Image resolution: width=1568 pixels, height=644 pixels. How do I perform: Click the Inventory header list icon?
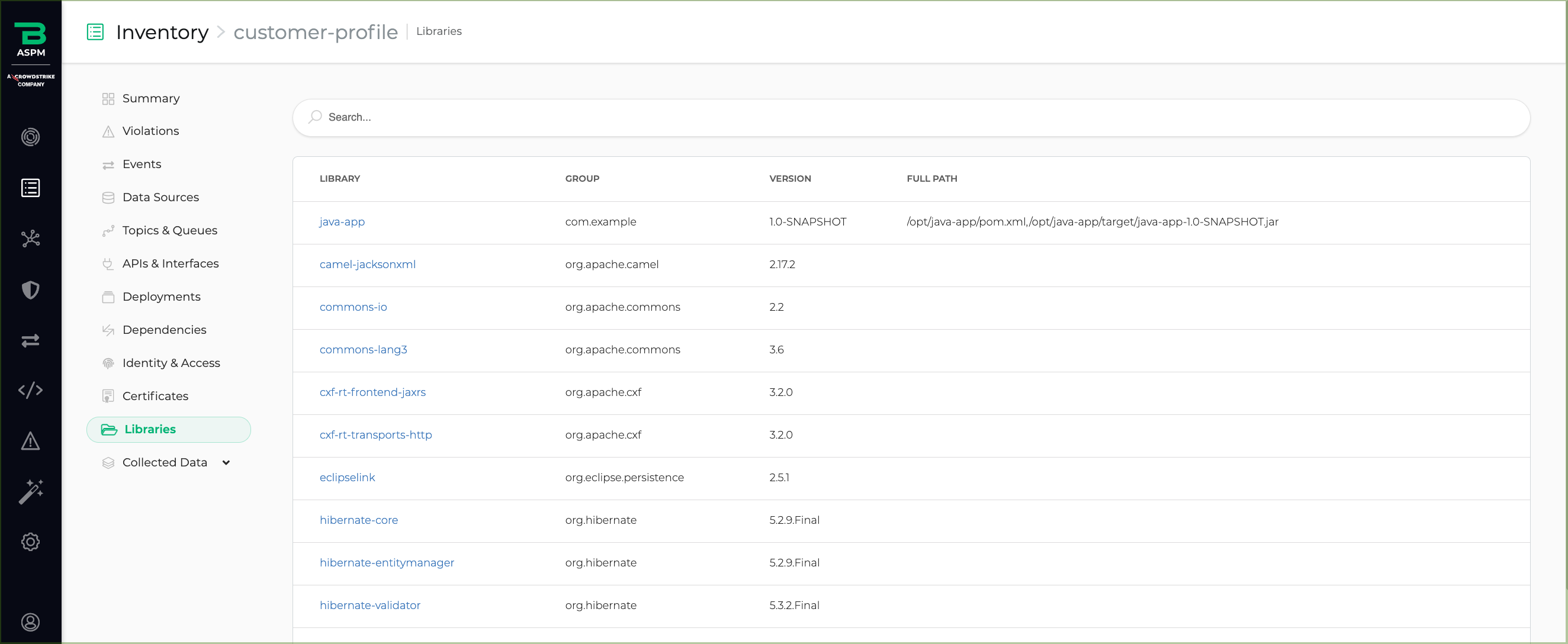point(95,31)
